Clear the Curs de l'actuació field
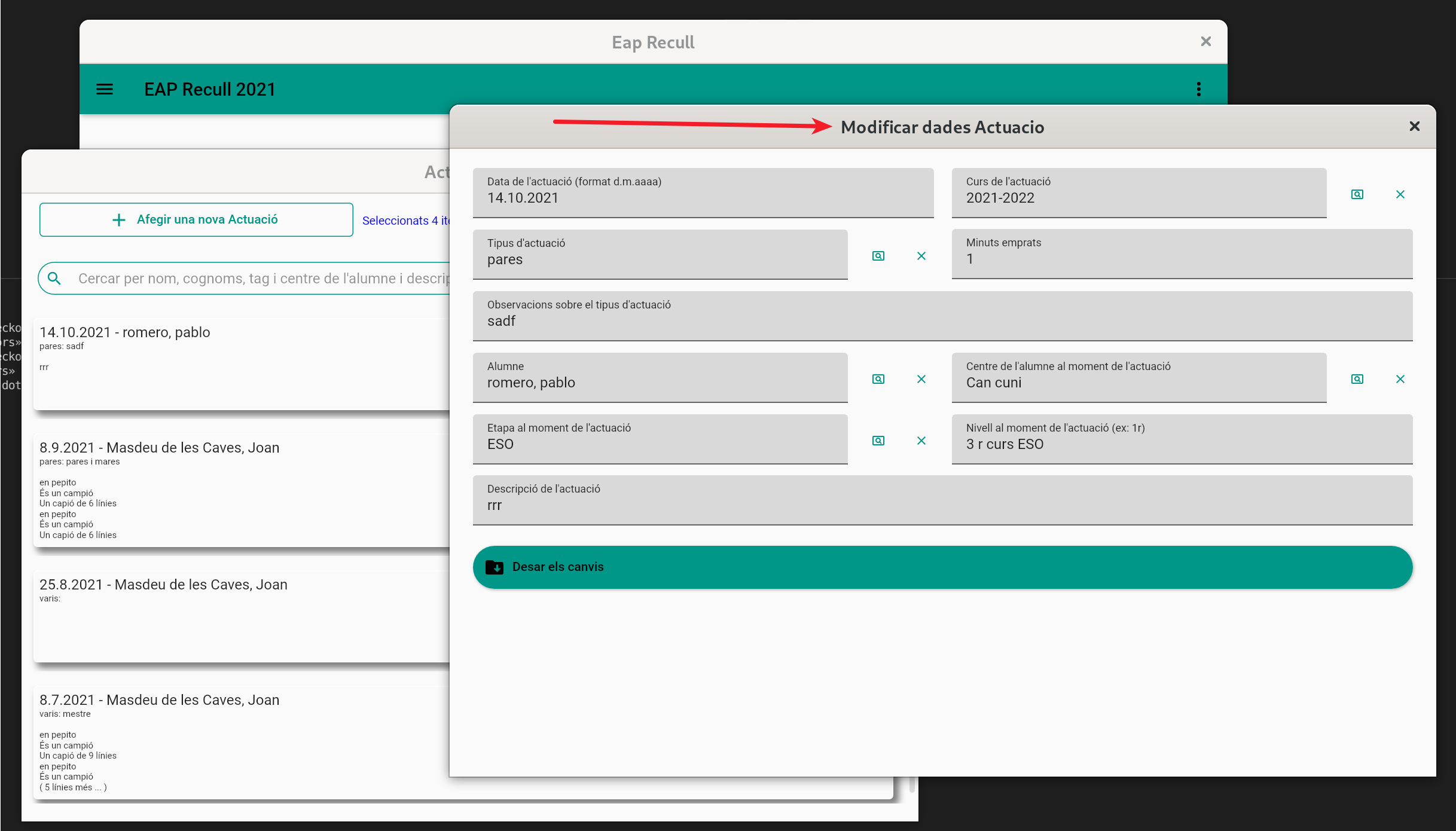The image size is (1456, 831). (1400, 194)
